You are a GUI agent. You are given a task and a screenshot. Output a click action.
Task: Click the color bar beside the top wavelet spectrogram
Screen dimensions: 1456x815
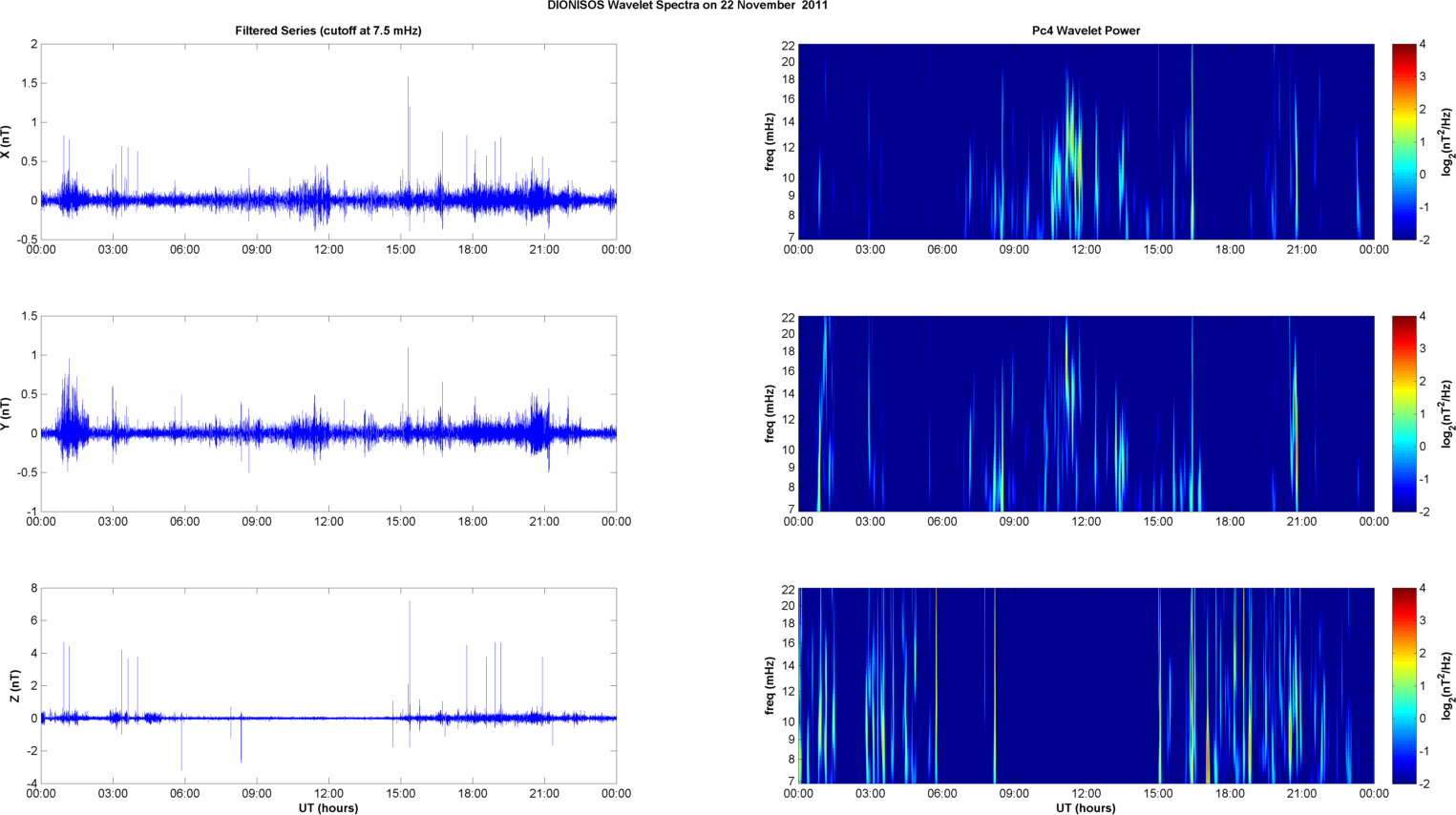(1403, 141)
